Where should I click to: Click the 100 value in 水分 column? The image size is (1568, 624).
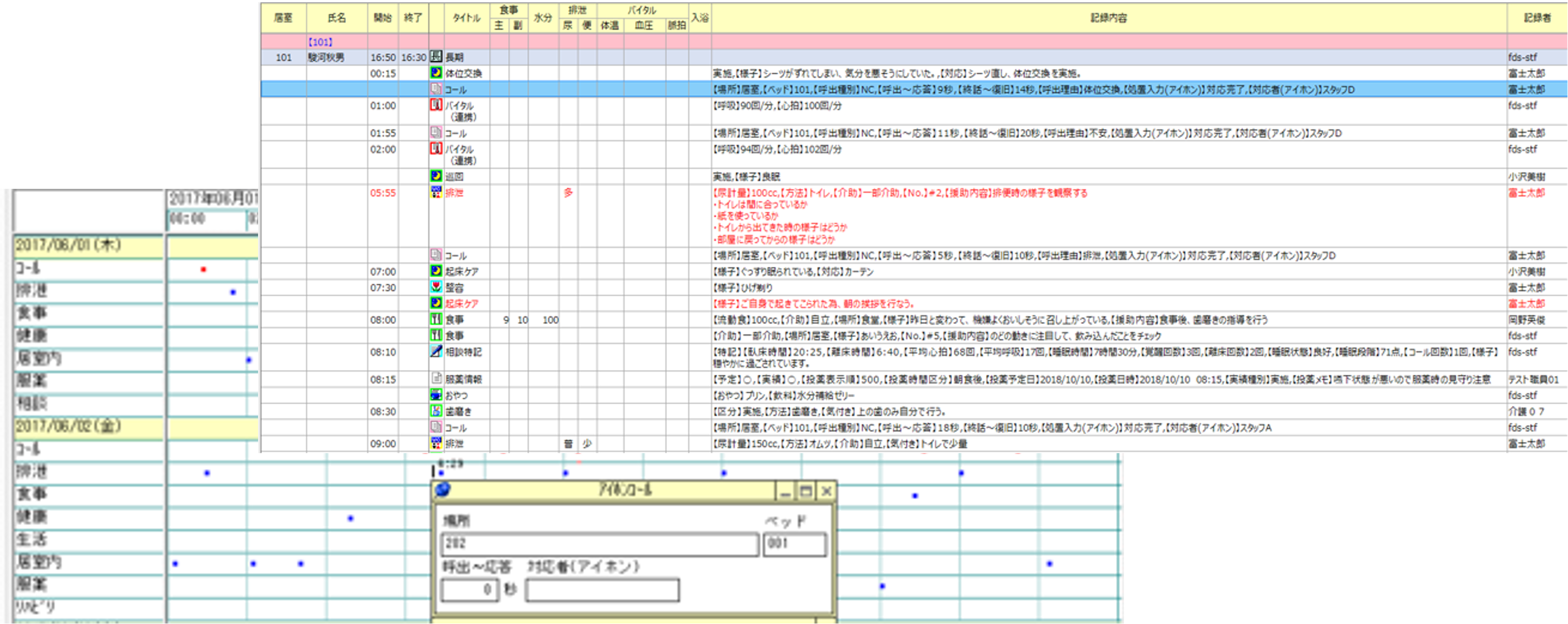(550, 319)
